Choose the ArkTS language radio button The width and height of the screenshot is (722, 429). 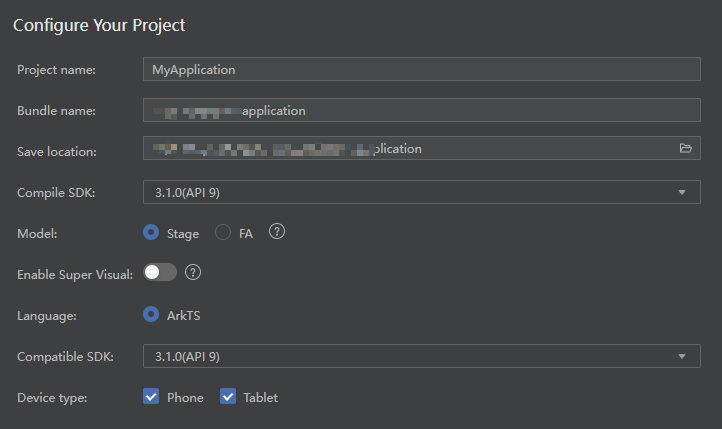coord(151,314)
